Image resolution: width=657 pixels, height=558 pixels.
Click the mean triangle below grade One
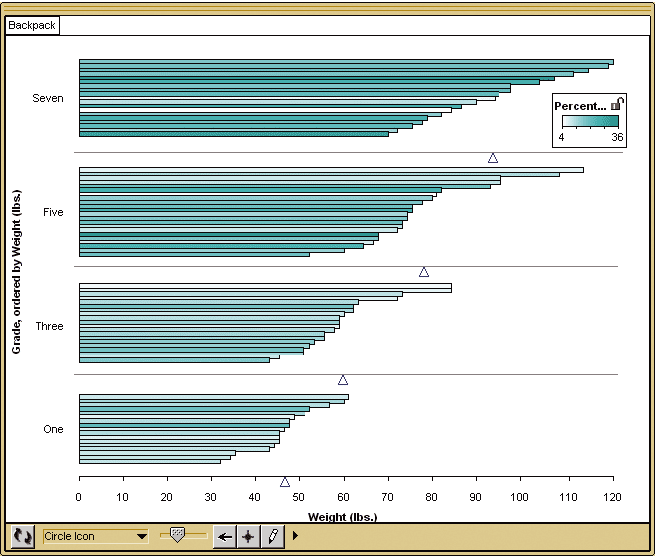pos(285,482)
